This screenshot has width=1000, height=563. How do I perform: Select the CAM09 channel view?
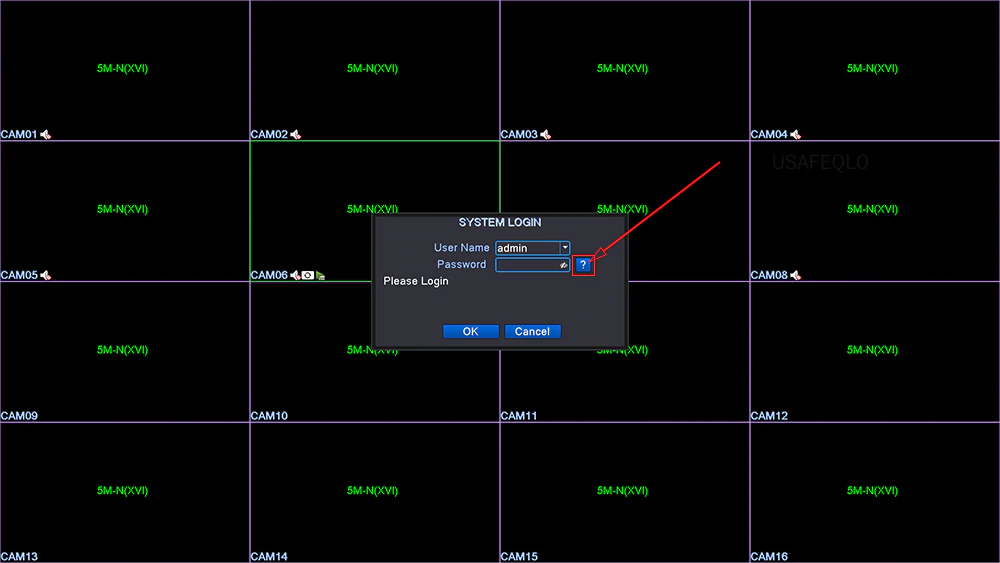point(124,351)
